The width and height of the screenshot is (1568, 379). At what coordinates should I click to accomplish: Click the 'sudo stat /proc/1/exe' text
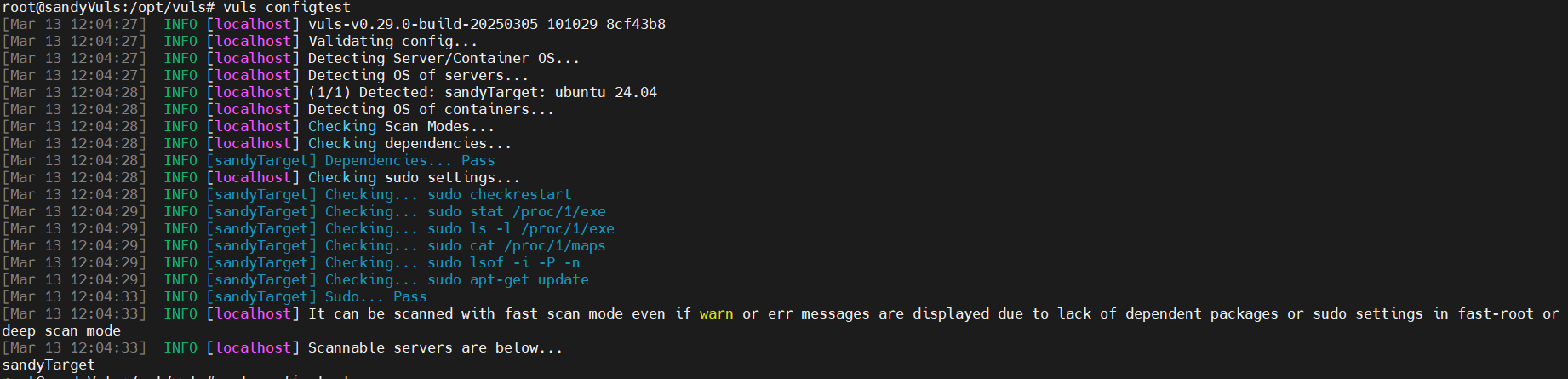[516, 212]
